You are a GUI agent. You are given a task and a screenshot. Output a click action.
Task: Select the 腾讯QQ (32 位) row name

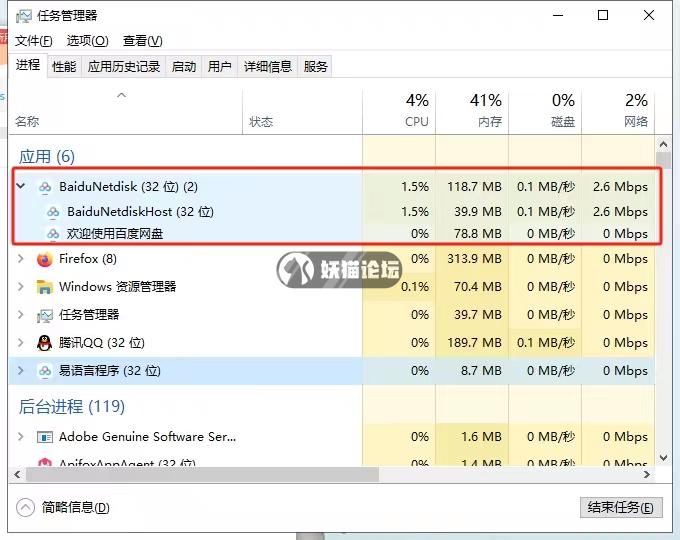tap(101, 343)
